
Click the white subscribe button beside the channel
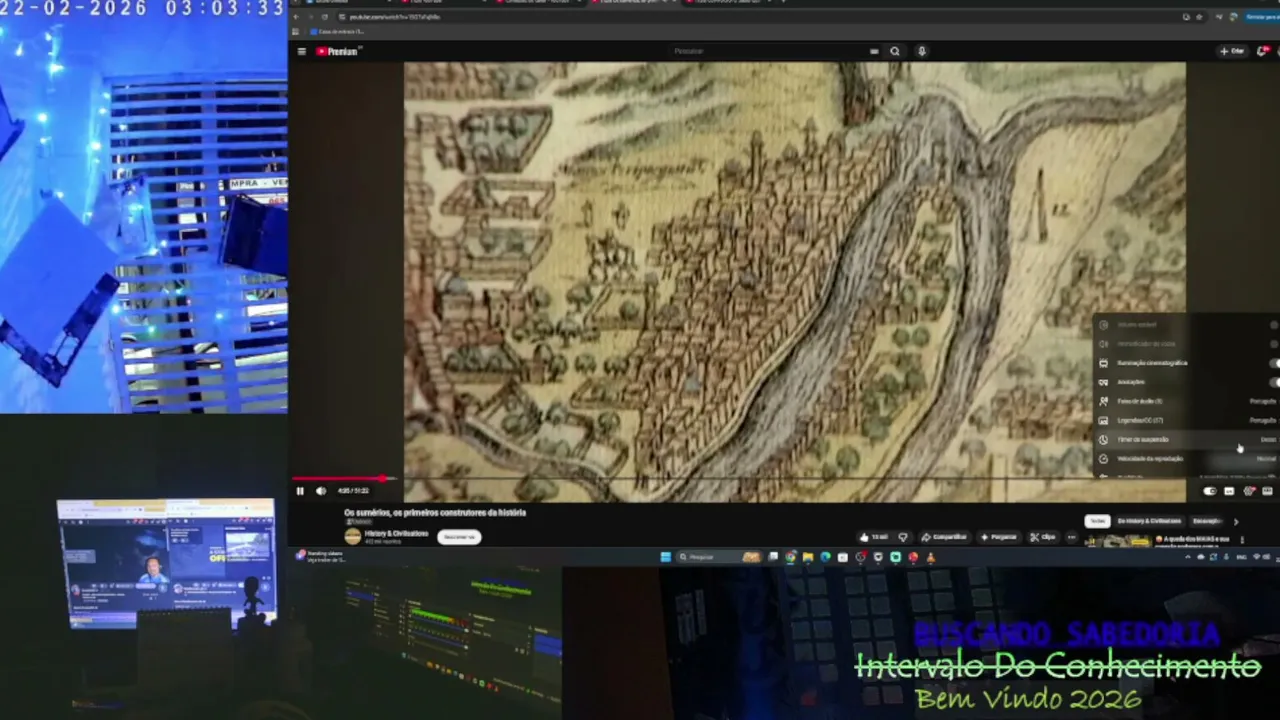click(x=459, y=537)
